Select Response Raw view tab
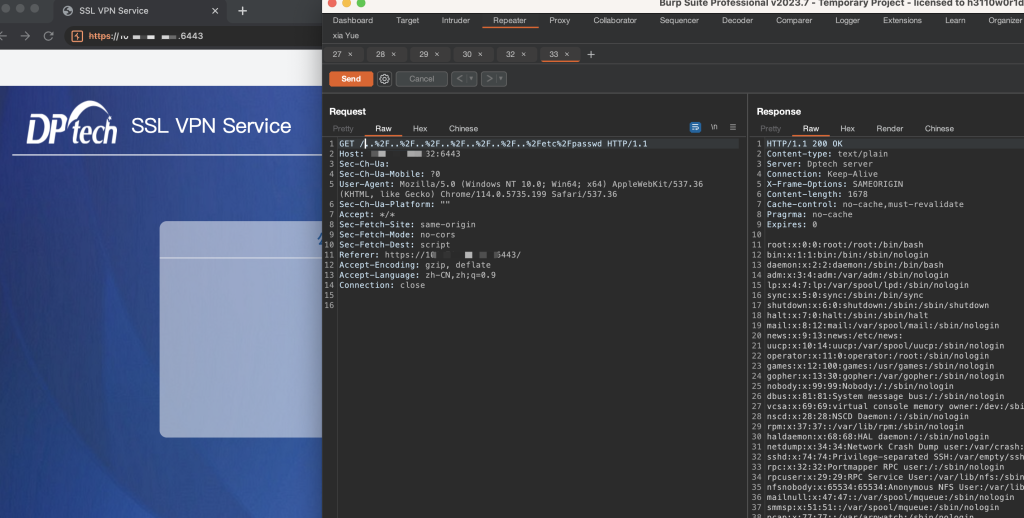 click(811, 129)
